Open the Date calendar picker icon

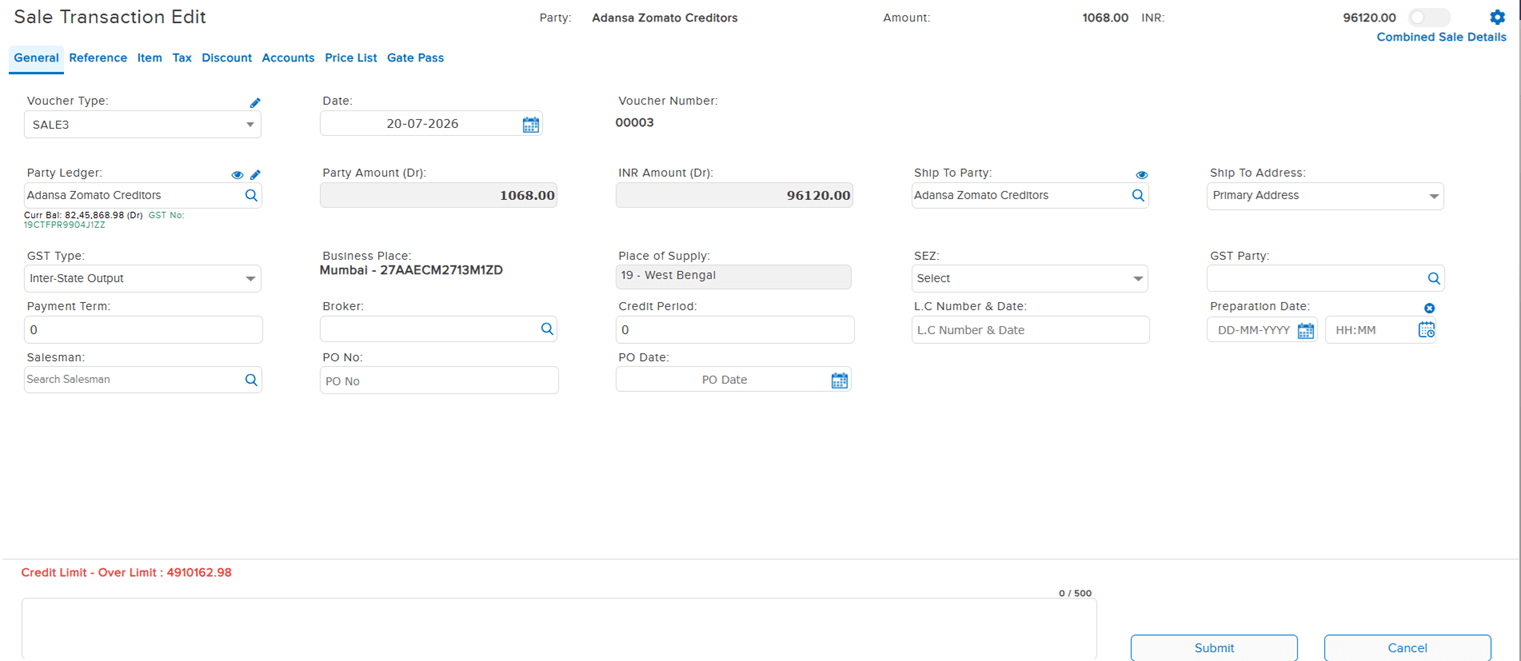coord(531,124)
